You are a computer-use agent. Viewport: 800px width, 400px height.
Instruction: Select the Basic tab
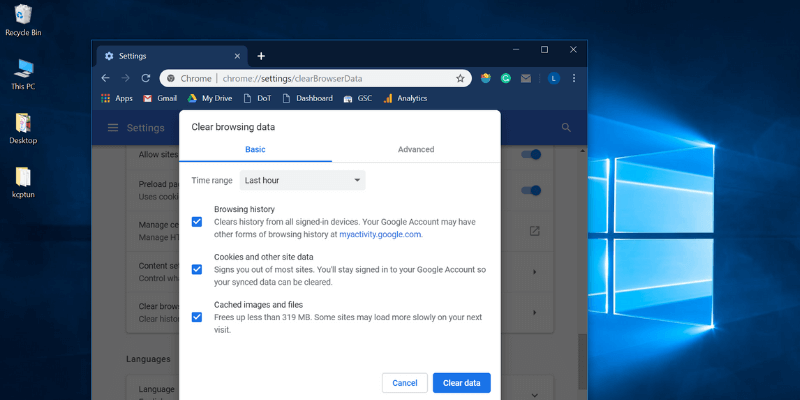[255, 149]
